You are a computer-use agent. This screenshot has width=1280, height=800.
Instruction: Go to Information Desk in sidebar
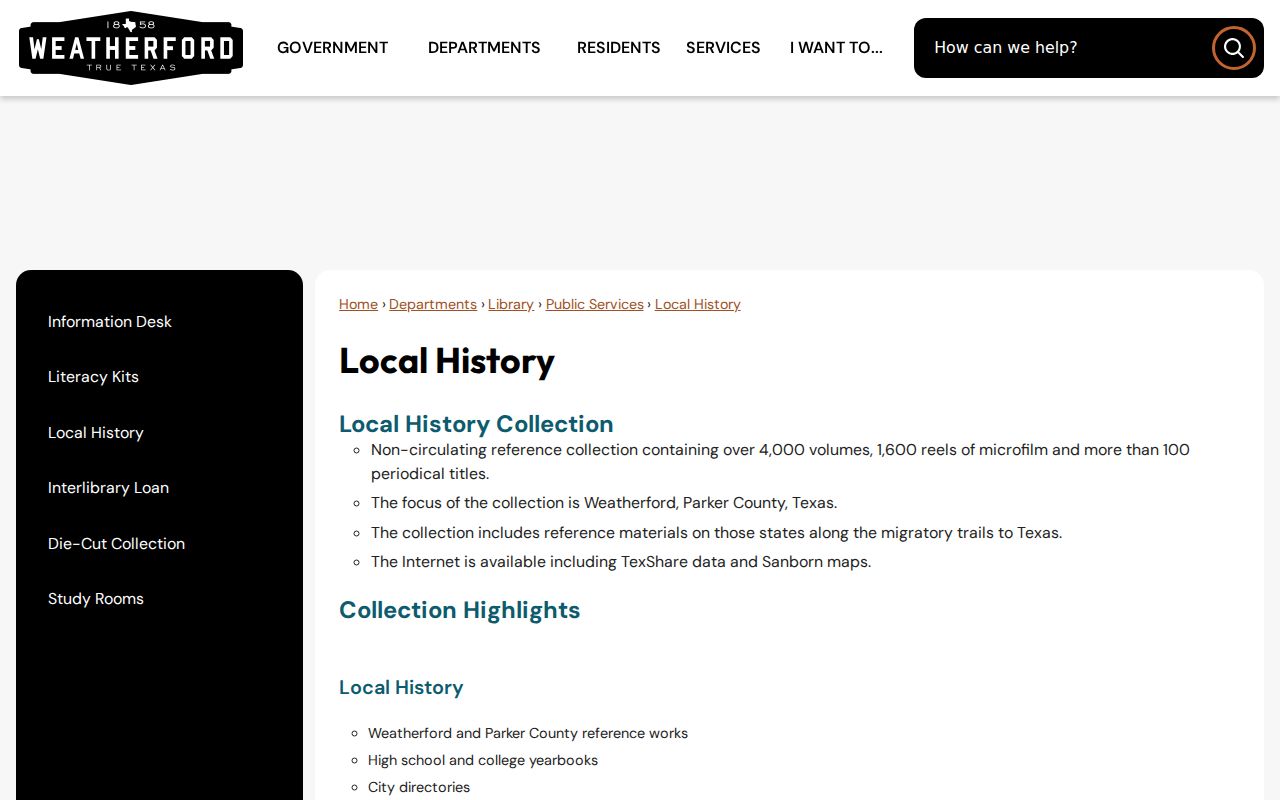(110, 322)
